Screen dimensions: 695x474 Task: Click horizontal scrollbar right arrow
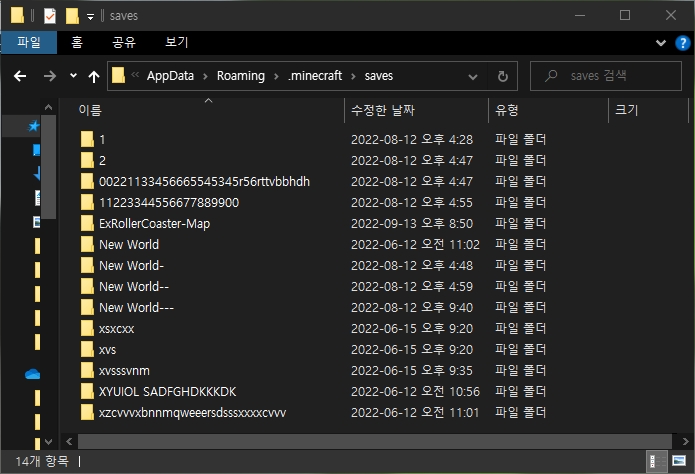tap(685, 442)
